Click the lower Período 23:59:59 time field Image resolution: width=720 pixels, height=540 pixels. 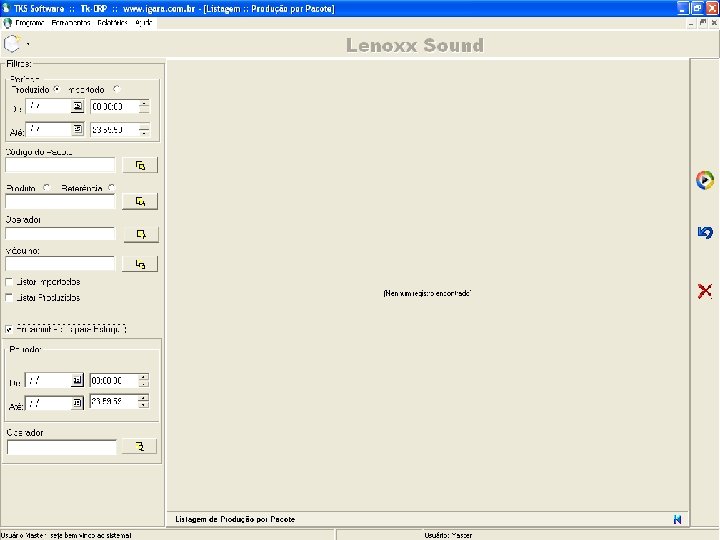tap(114, 401)
